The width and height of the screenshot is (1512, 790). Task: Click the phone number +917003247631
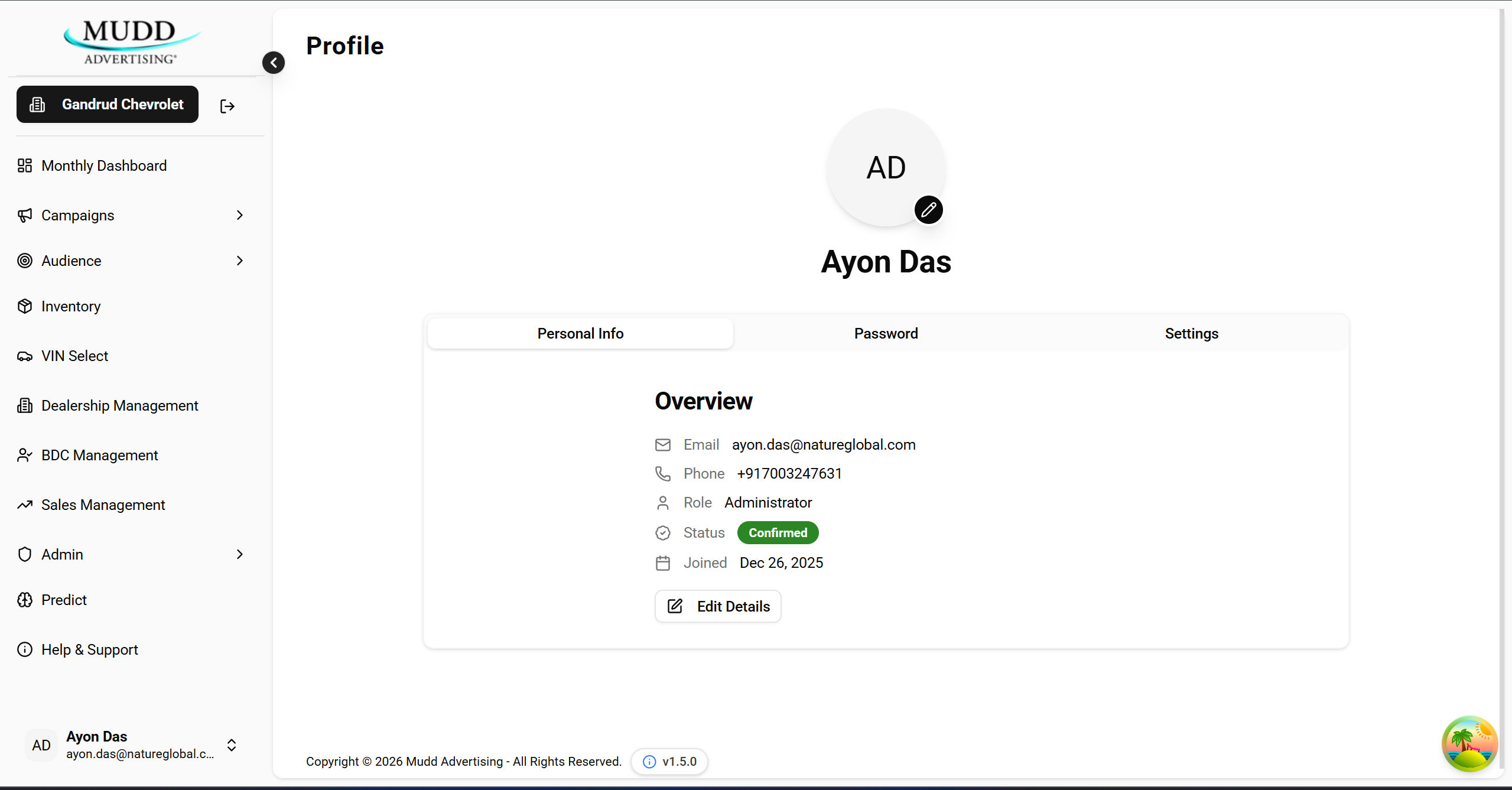[789, 473]
